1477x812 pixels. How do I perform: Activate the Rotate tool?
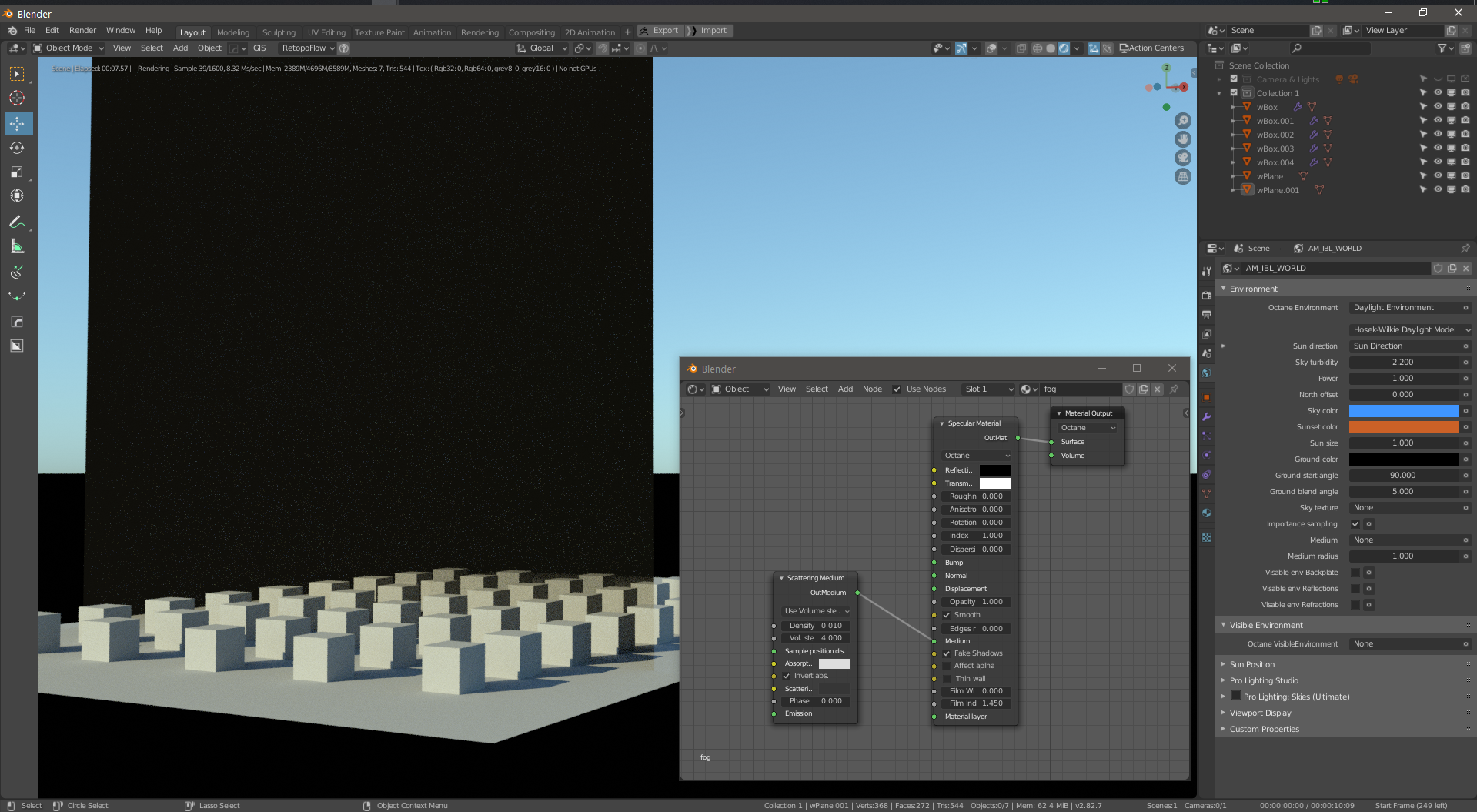click(x=17, y=148)
